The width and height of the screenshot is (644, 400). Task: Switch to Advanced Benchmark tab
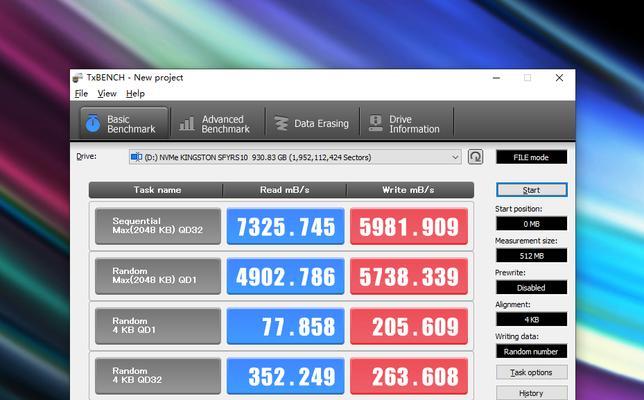coord(217,124)
